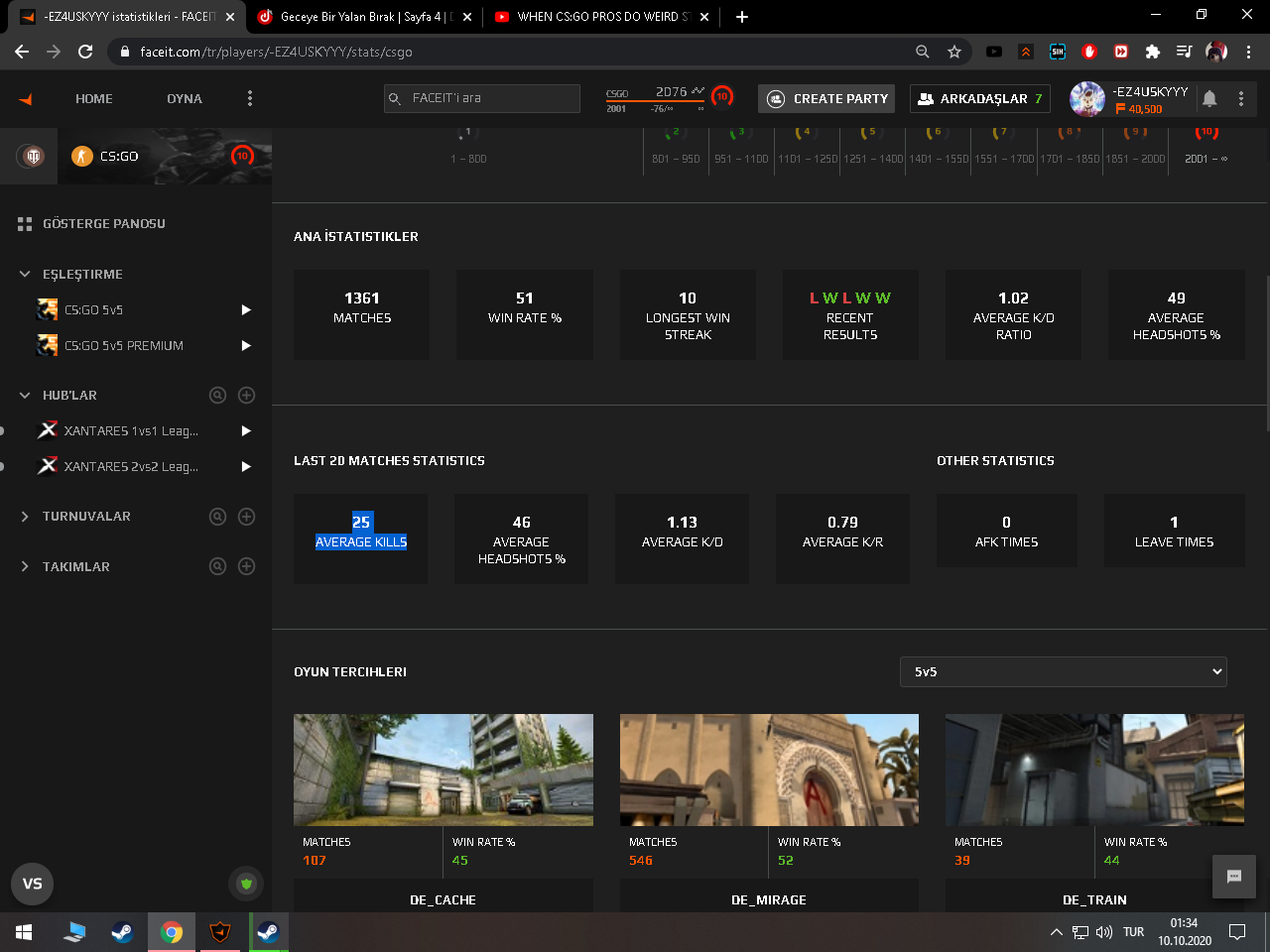Open the red stop-hand adblock extension
This screenshot has width=1270, height=952.
(x=1089, y=52)
